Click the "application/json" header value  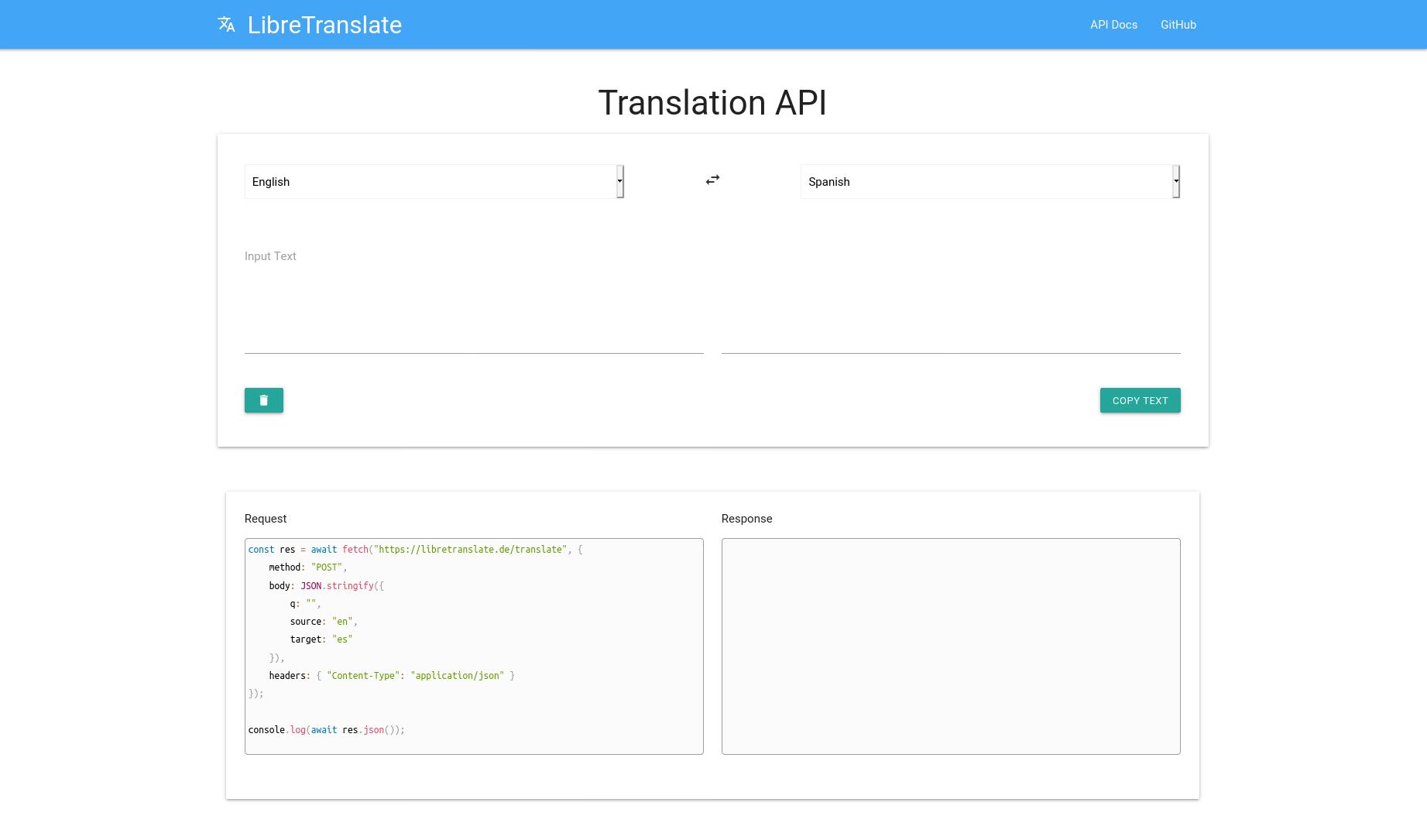(x=457, y=676)
